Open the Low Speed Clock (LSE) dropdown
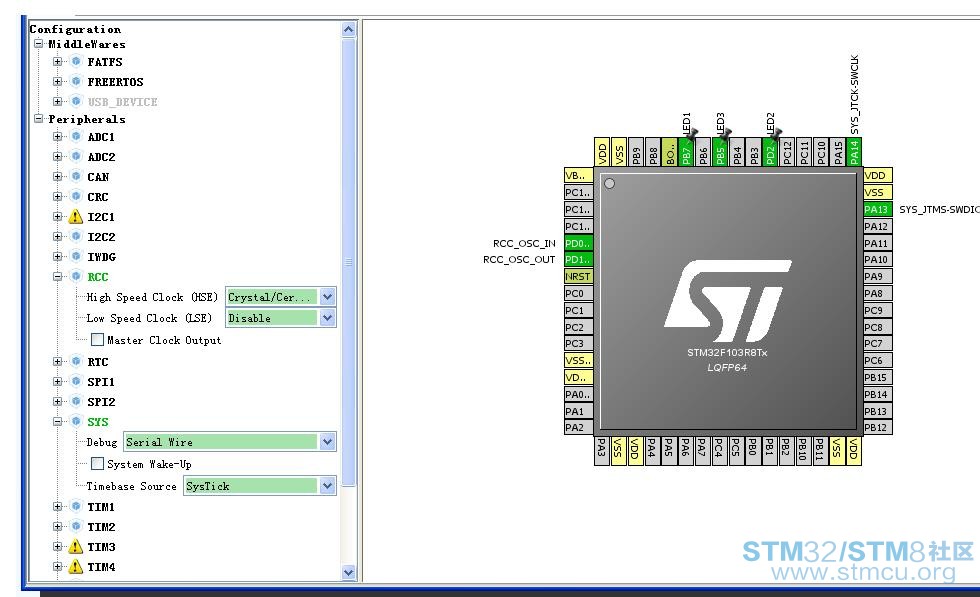This screenshot has width=980, height=597. tap(328, 318)
